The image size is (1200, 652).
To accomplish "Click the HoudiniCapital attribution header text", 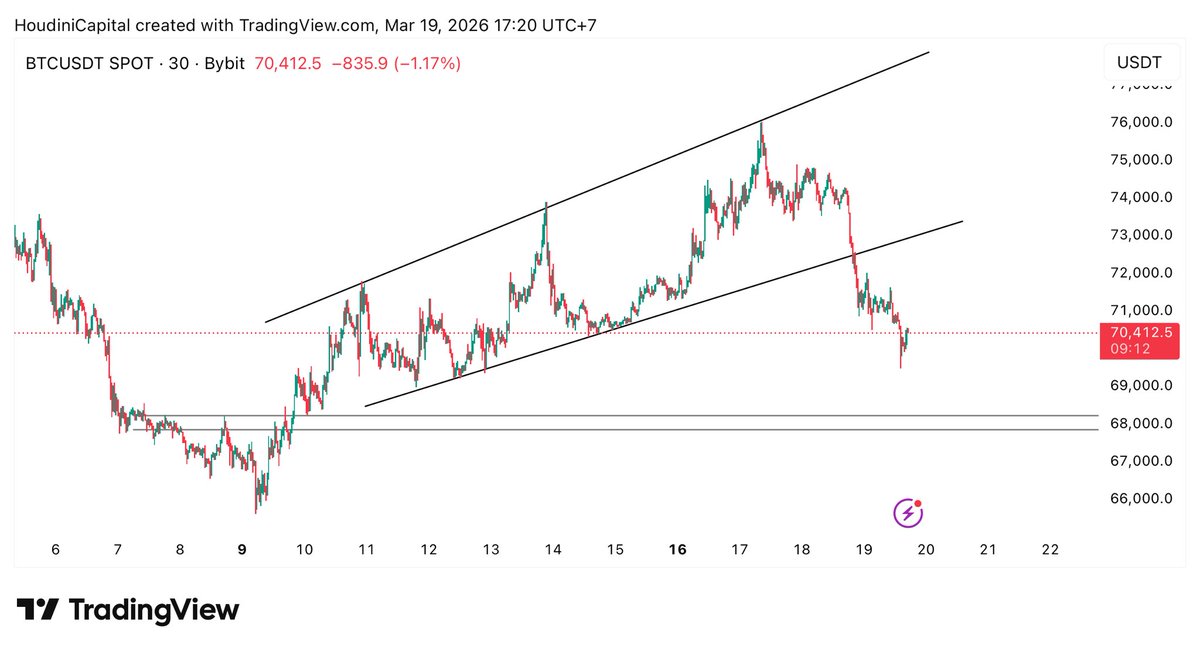I will click(x=305, y=25).
